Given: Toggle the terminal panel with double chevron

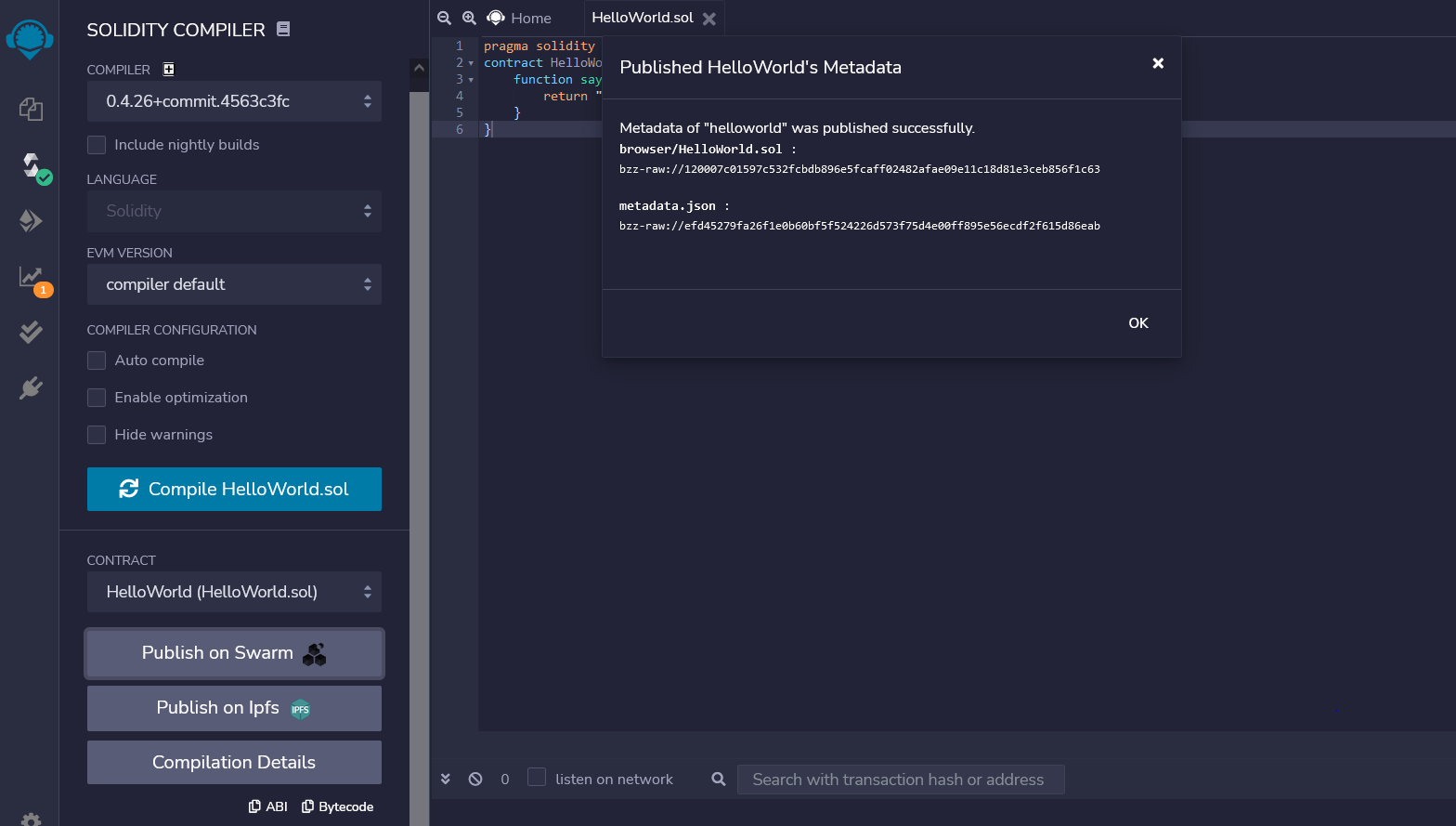Looking at the screenshot, I should point(446,779).
